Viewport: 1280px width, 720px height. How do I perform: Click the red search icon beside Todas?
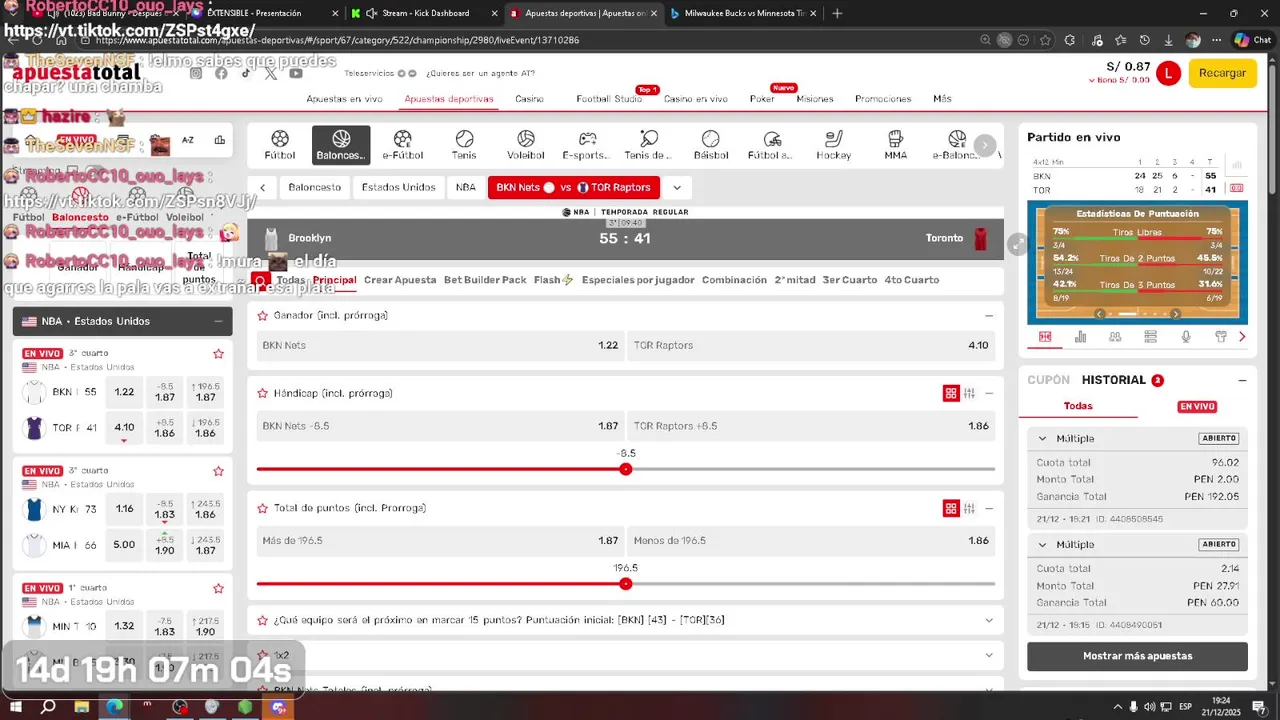[x=261, y=280]
